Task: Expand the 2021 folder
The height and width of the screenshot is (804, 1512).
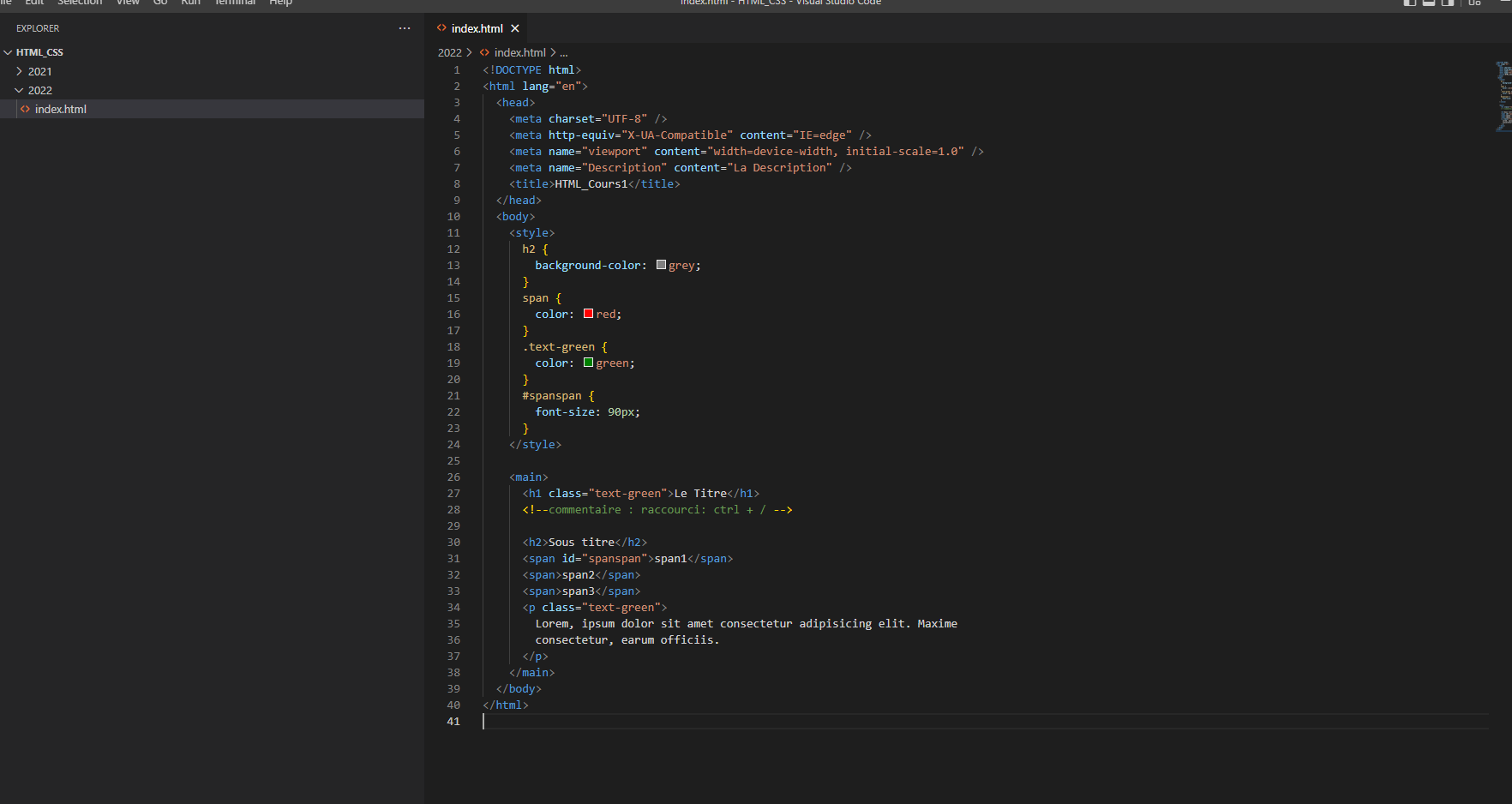Action: pos(19,71)
